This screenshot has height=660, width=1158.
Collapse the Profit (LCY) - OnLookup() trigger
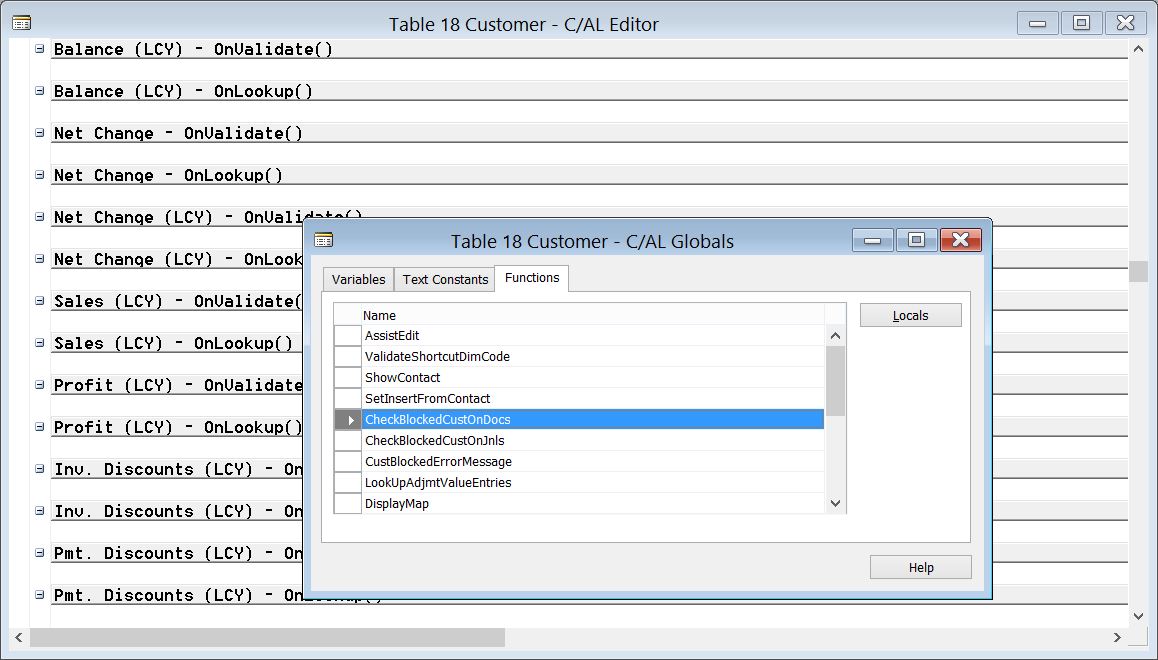(x=40, y=427)
